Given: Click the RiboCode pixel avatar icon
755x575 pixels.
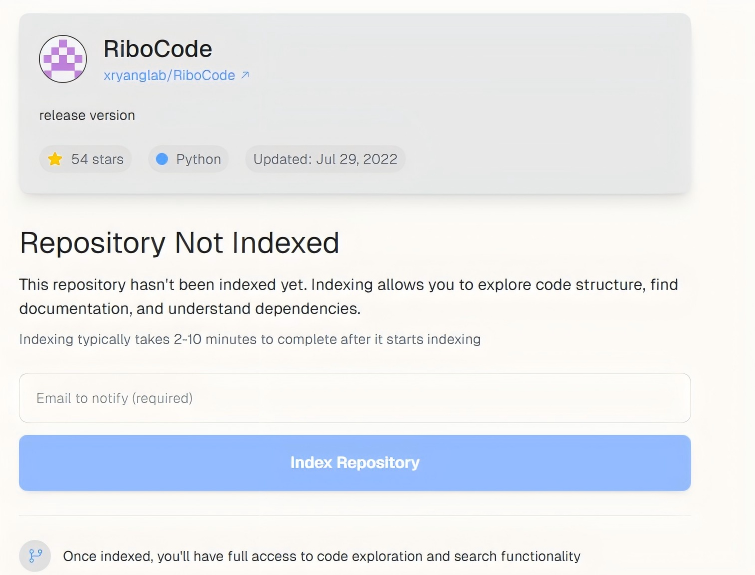Looking at the screenshot, I should tap(63, 58).
